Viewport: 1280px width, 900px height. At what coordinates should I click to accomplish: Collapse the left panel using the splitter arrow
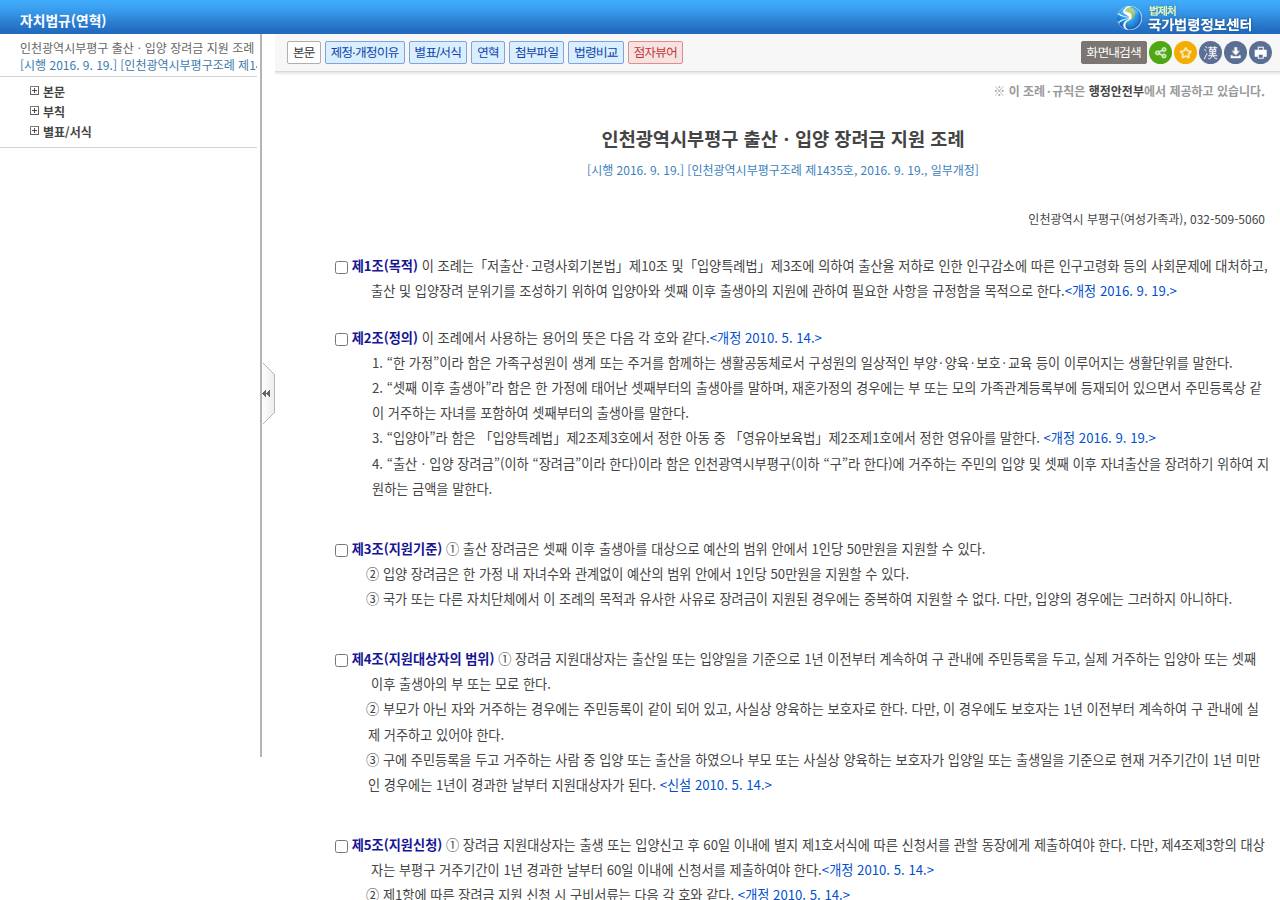point(267,393)
